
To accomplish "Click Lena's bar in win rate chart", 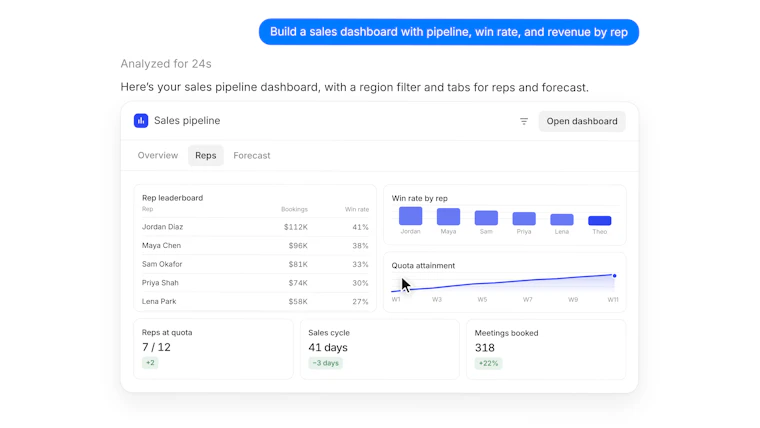I will point(561,220).
